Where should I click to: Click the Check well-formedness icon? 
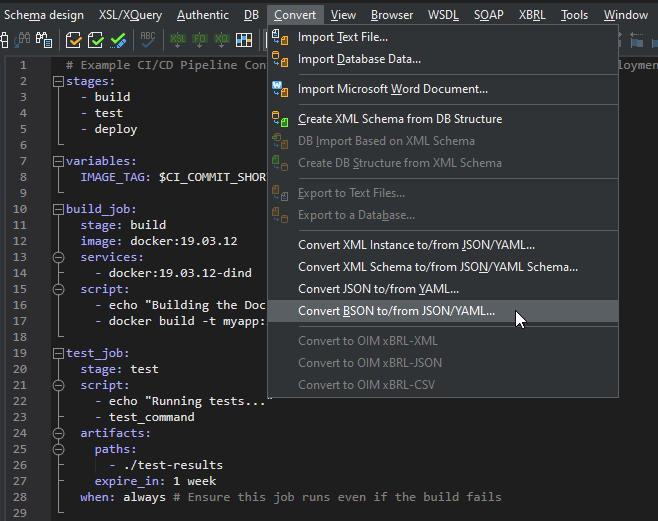click(74, 40)
